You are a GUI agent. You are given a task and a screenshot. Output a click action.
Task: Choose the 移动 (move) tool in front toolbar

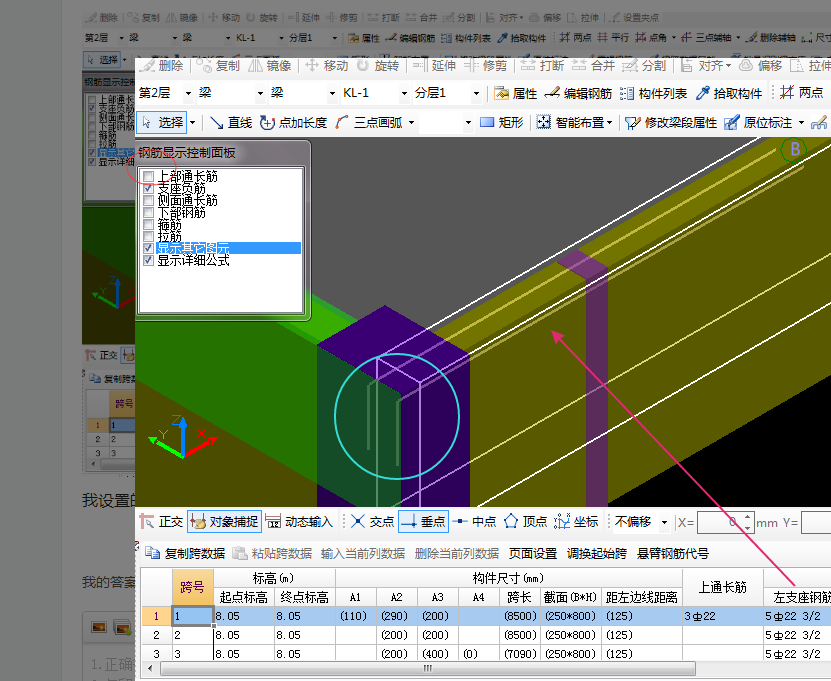point(326,66)
